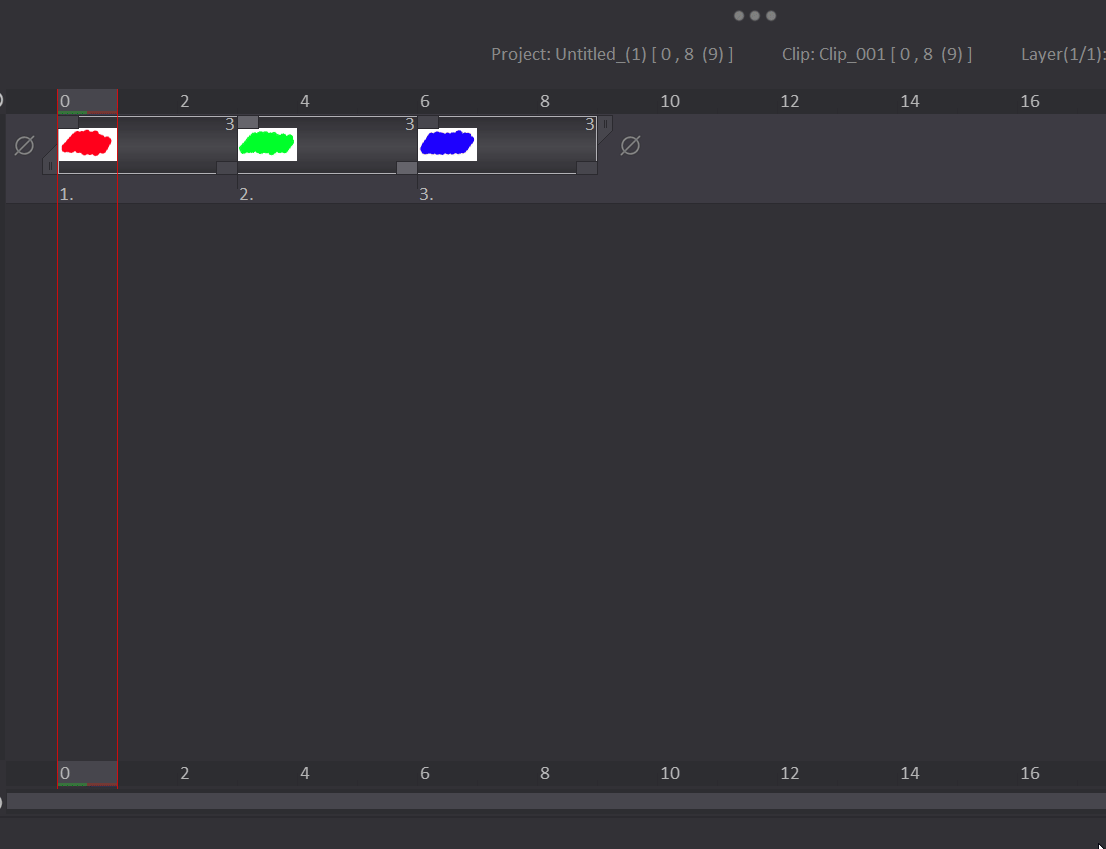Click frame 8 on the bottom ruler

coord(545,773)
